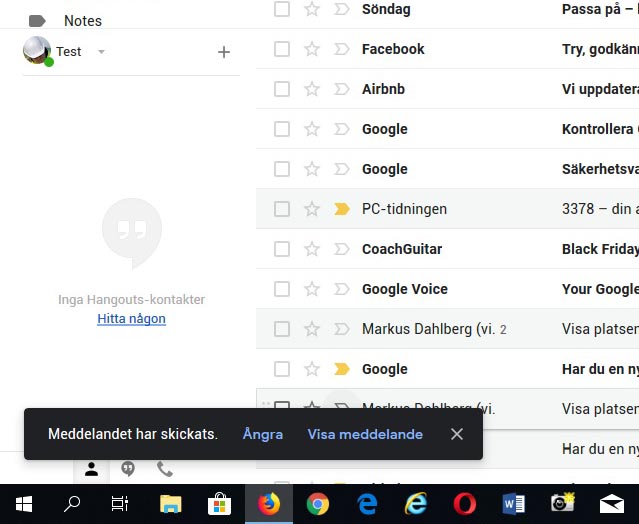
Task: Star the Facebook email
Action: pos(312,49)
